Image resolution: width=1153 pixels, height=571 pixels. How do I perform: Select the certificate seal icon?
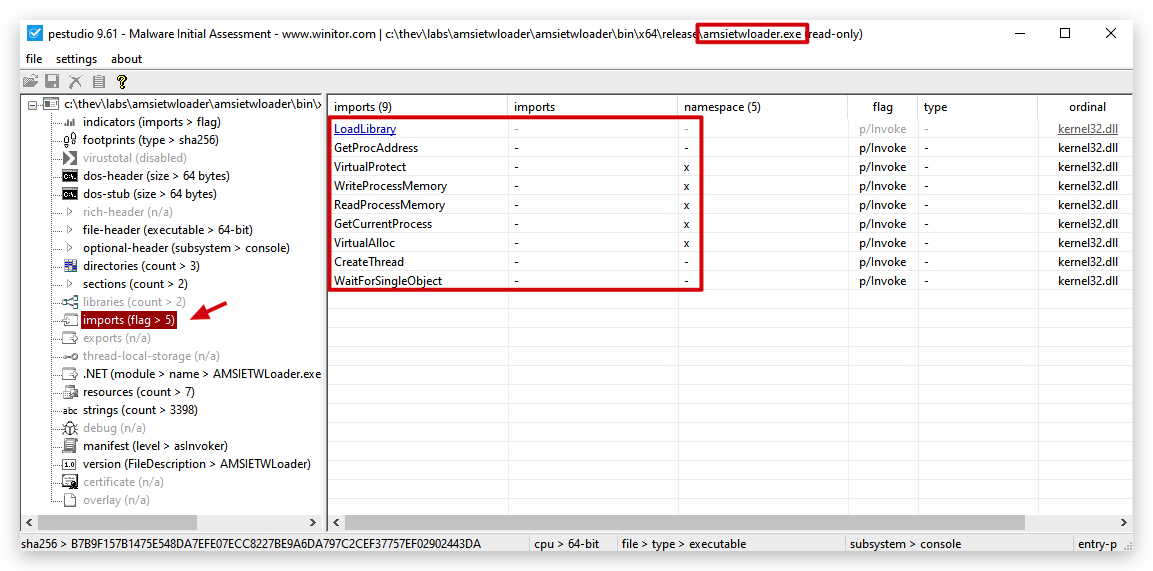[70, 482]
